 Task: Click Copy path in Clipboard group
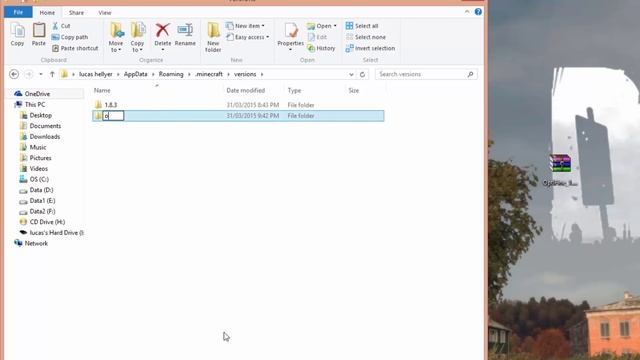[x=70, y=37]
